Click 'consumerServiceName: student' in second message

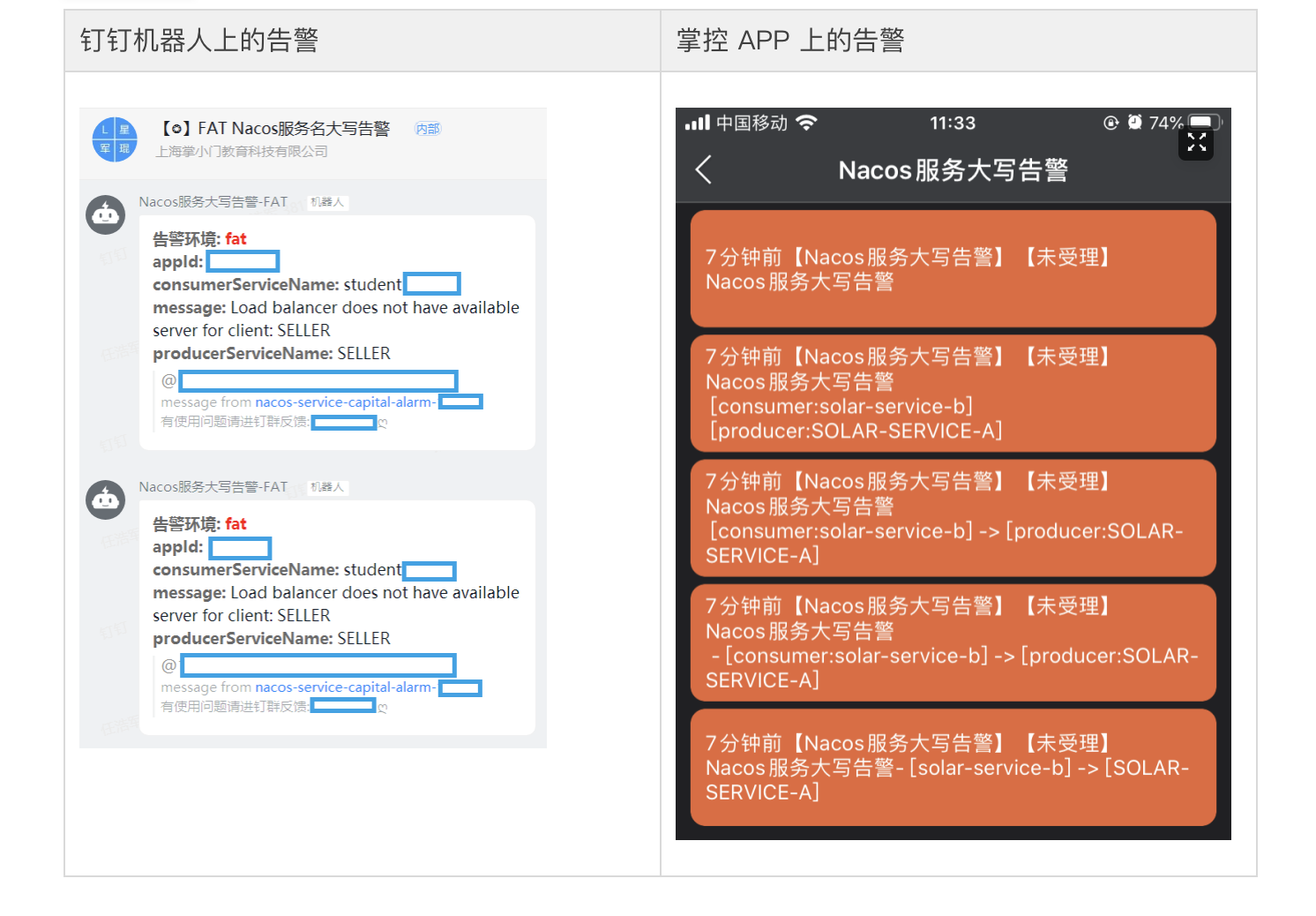click(277, 570)
